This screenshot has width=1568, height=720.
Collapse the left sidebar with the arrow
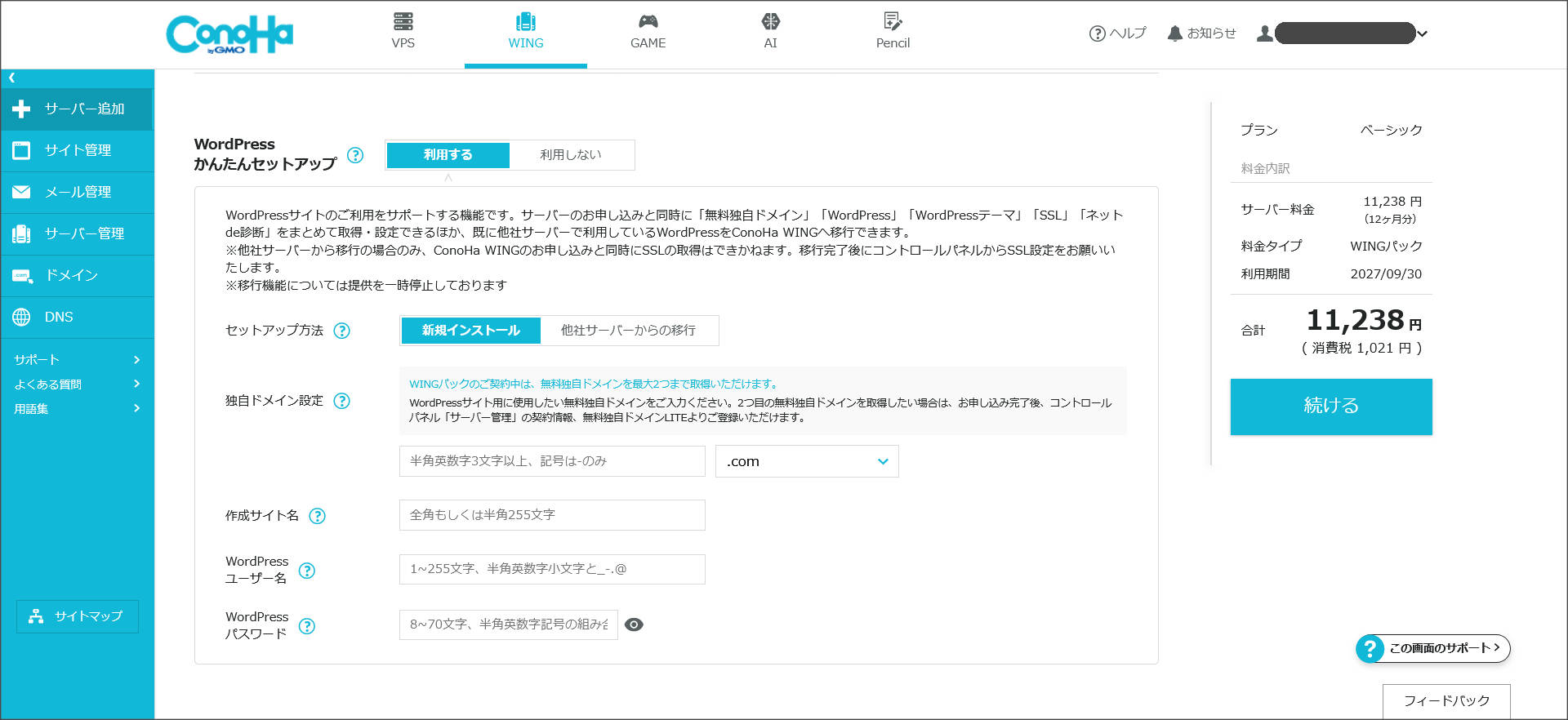coord(12,78)
